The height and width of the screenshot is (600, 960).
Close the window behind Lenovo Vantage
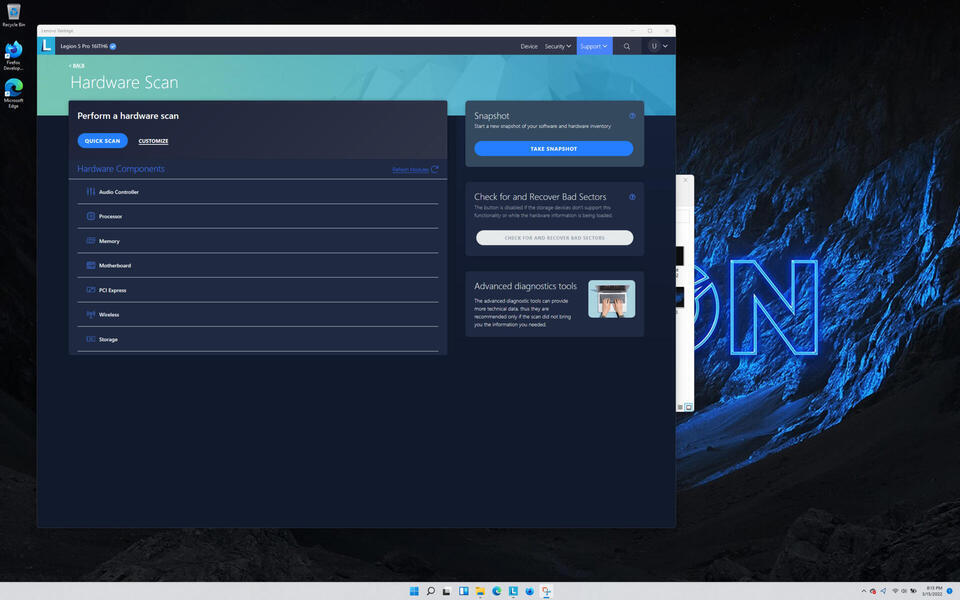(686, 180)
